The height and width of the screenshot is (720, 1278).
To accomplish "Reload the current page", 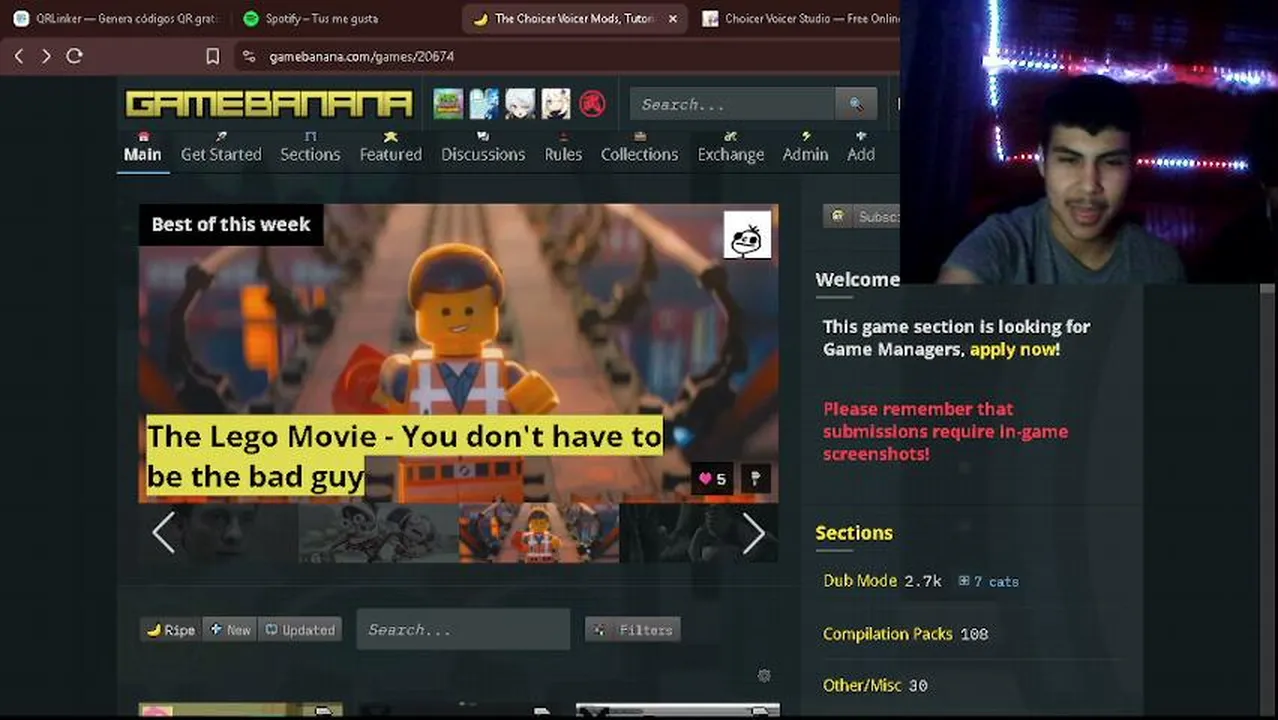I will [x=74, y=57].
